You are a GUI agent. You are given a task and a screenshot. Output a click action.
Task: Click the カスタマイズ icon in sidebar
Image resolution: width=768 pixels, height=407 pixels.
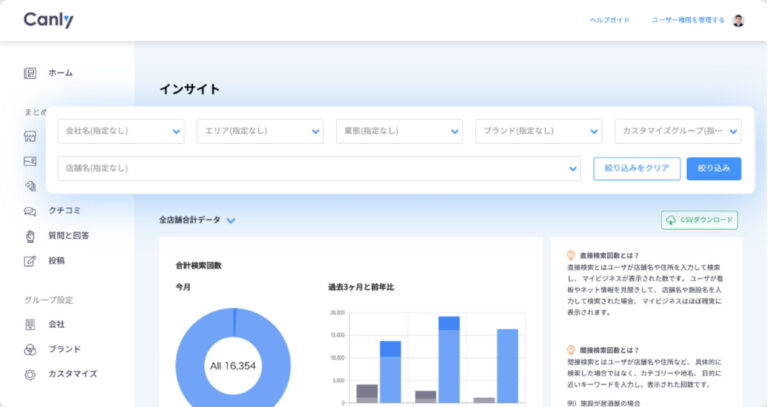click(x=30, y=374)
